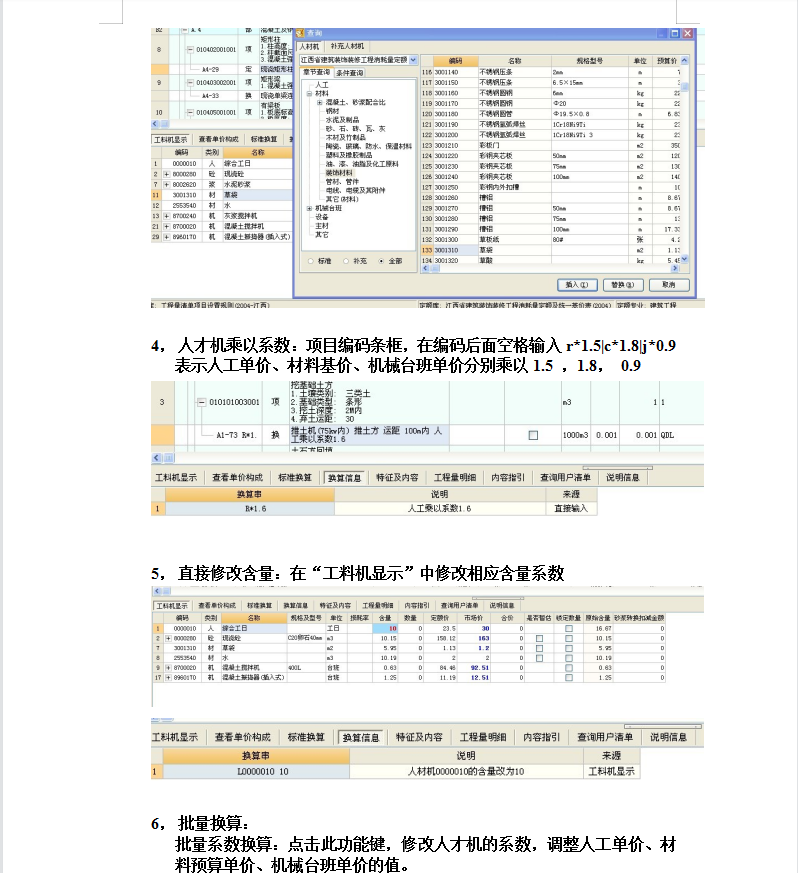Select 主材 in the query tree
The width and height of the screenshot is (798, 873).
(322, 226)
